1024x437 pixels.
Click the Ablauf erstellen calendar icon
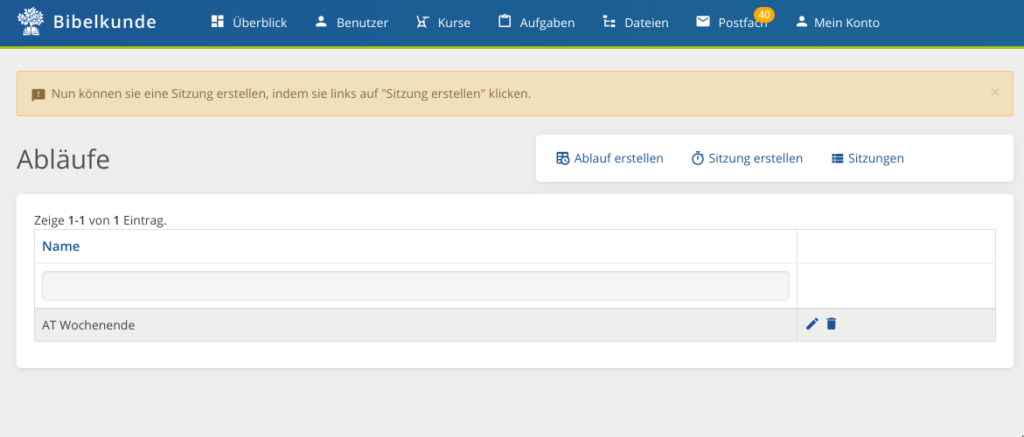[x=562, y=158]
